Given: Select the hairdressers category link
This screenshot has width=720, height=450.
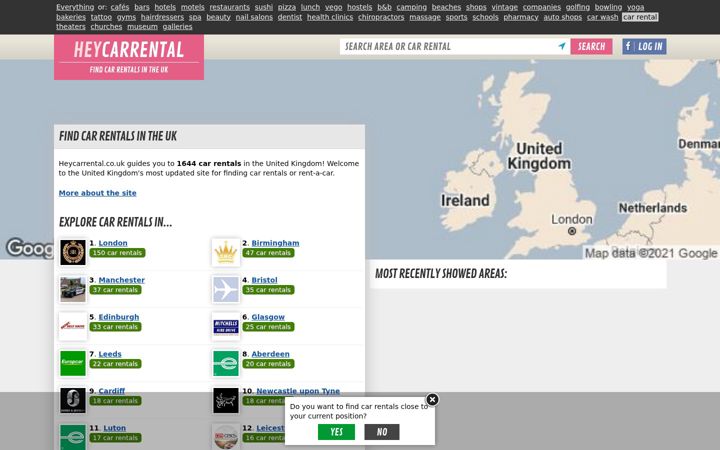Looking at the screenshot, I should coord(162,17).
